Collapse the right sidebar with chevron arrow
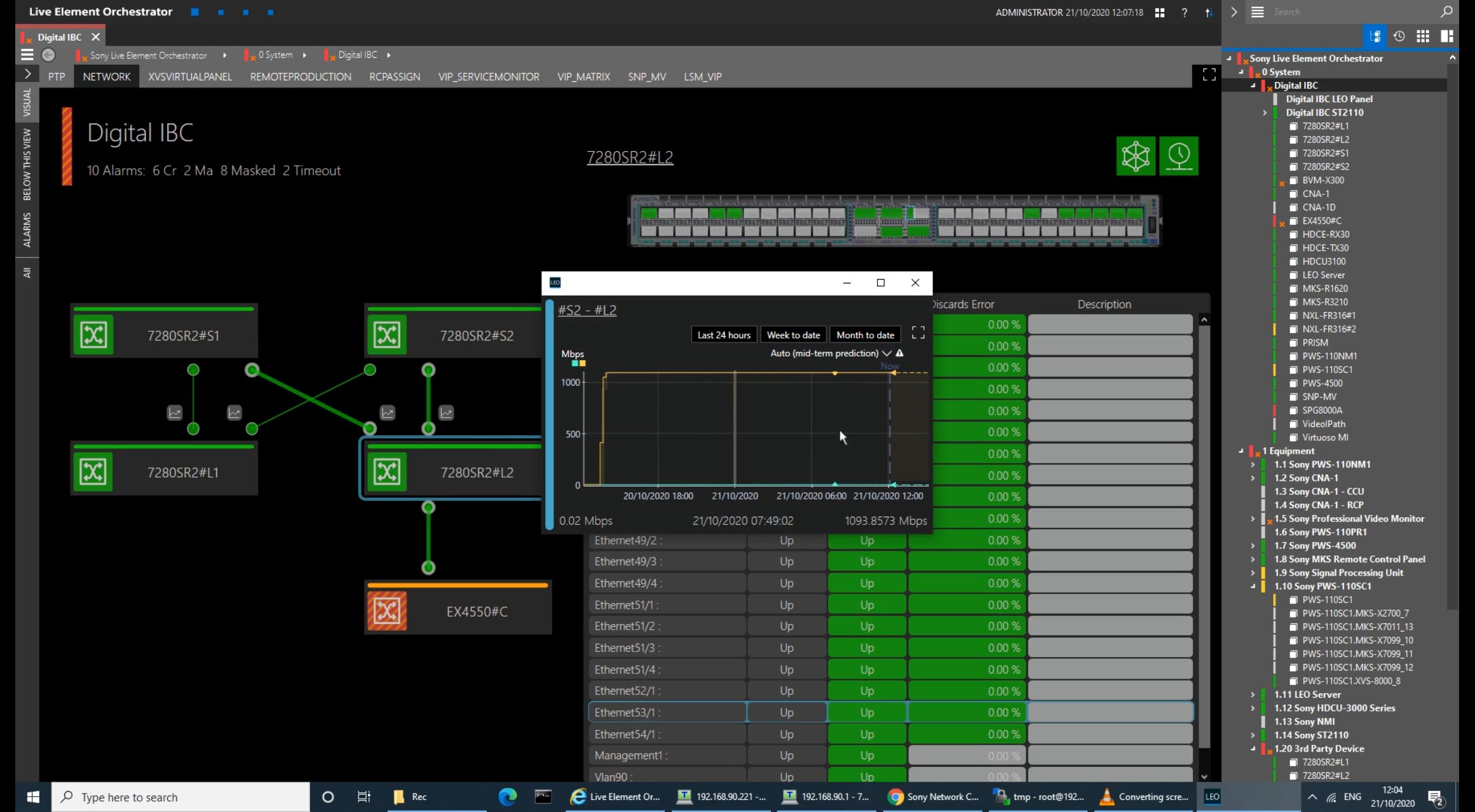Screen dimensions: 1475x812 (1234, 11)
